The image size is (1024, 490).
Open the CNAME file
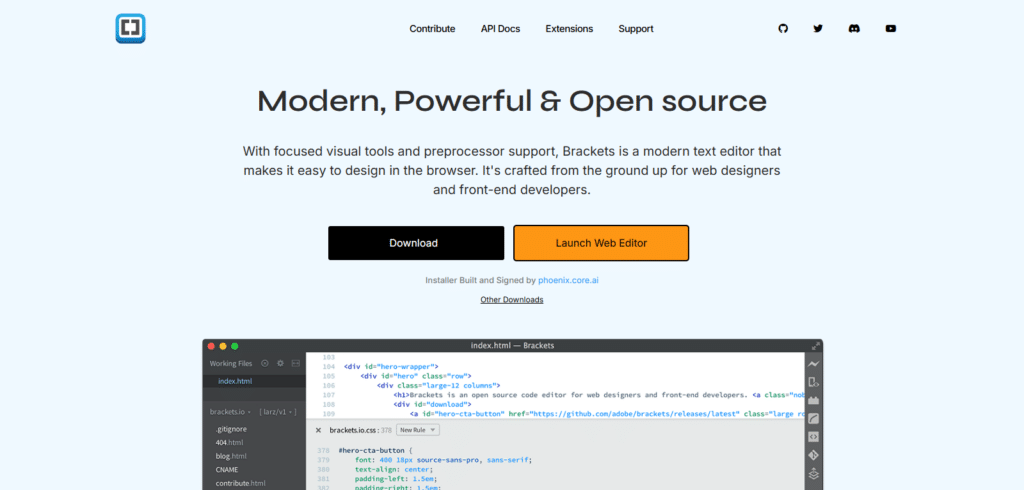point(227,470)
